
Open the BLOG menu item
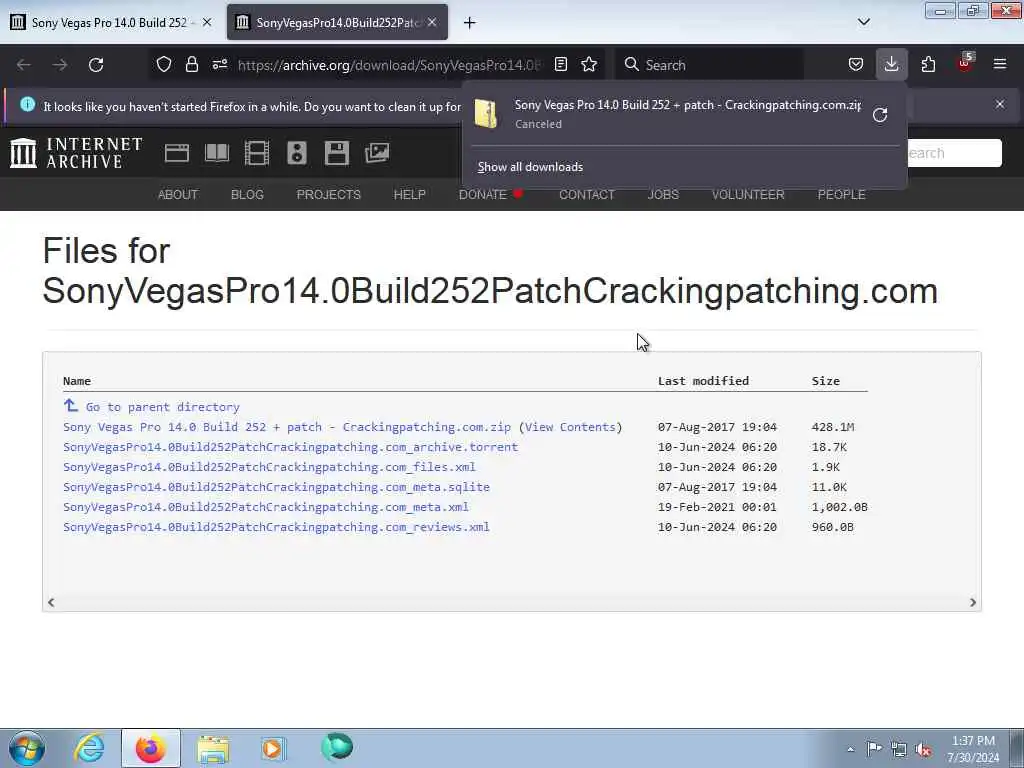248,195
